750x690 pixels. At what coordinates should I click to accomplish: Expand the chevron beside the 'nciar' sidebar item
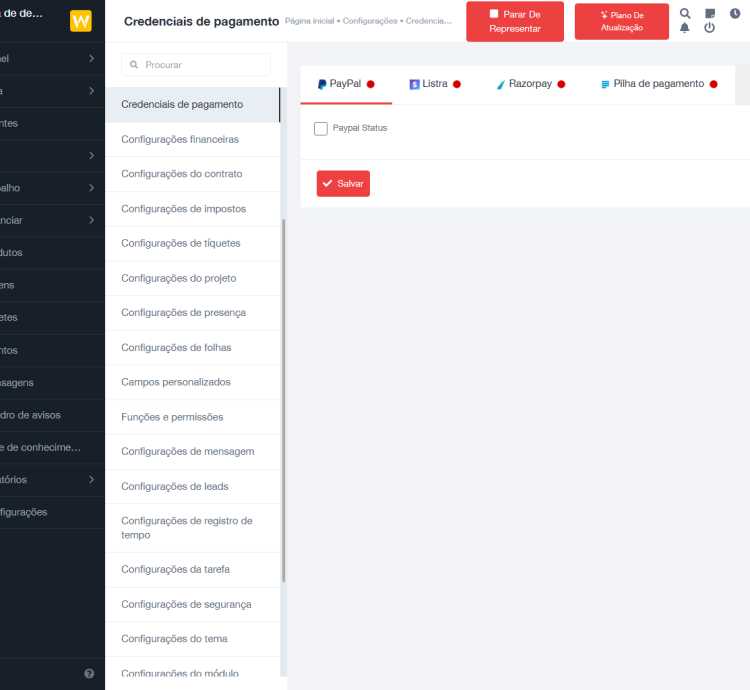coord(91,220)
